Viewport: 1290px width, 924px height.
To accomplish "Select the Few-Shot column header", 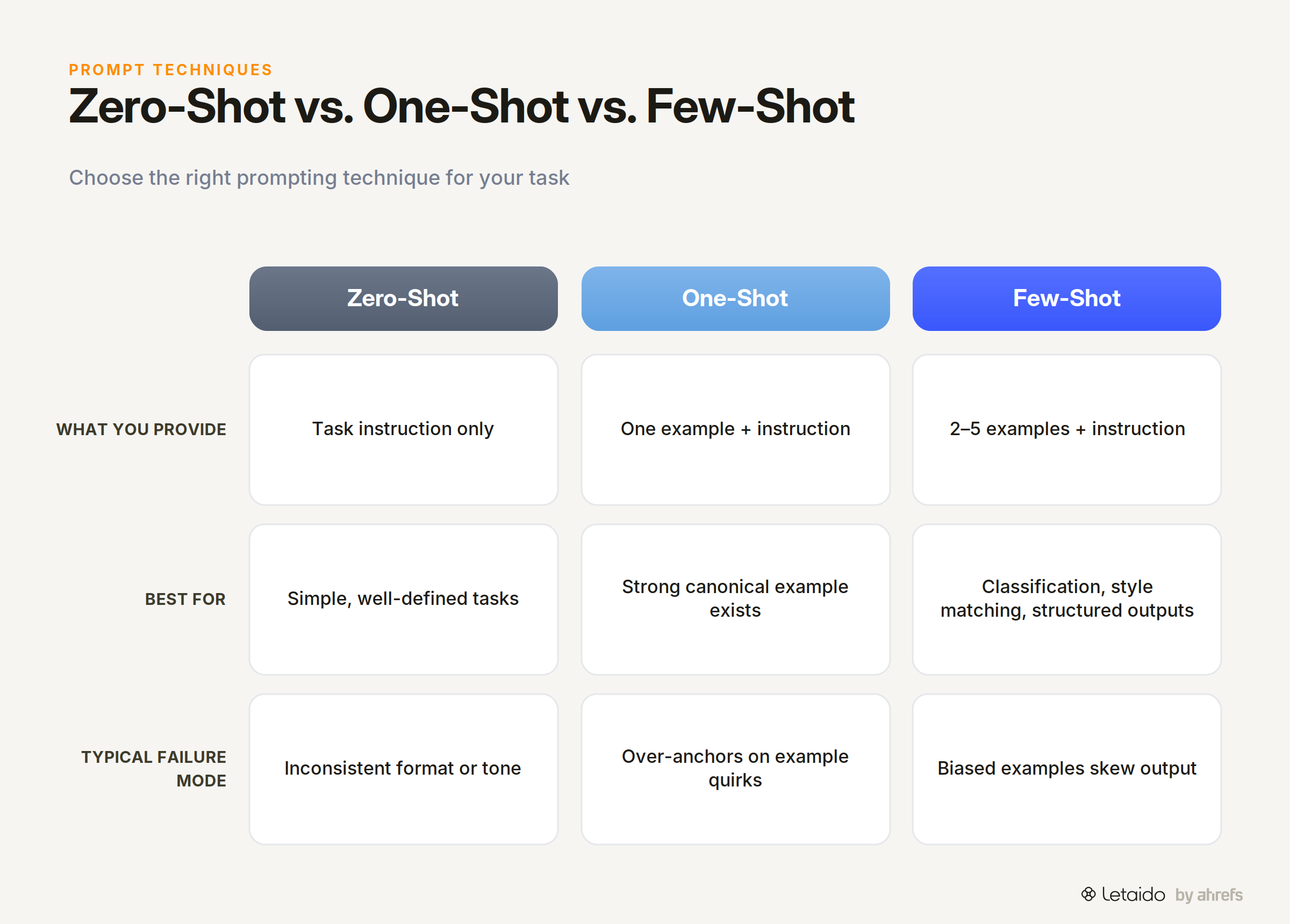I will [x=1066, y=299].
